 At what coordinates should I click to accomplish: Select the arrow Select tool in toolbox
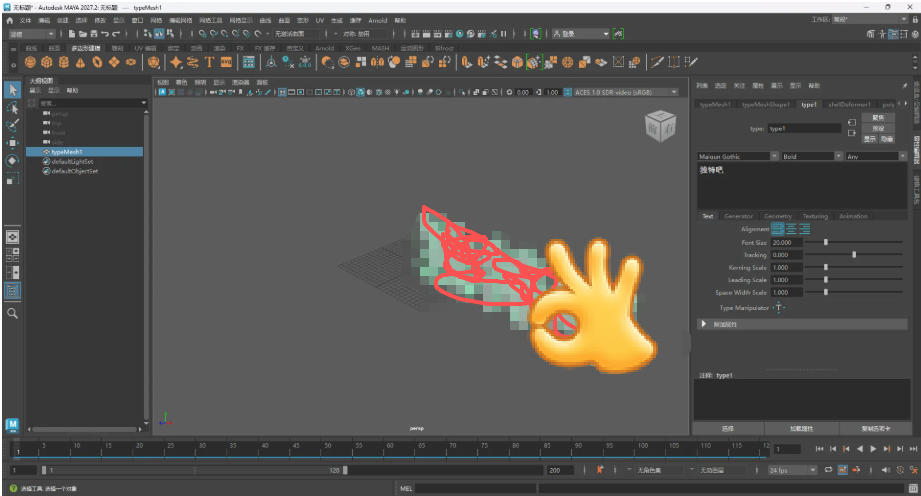click(x=12, y=90)
